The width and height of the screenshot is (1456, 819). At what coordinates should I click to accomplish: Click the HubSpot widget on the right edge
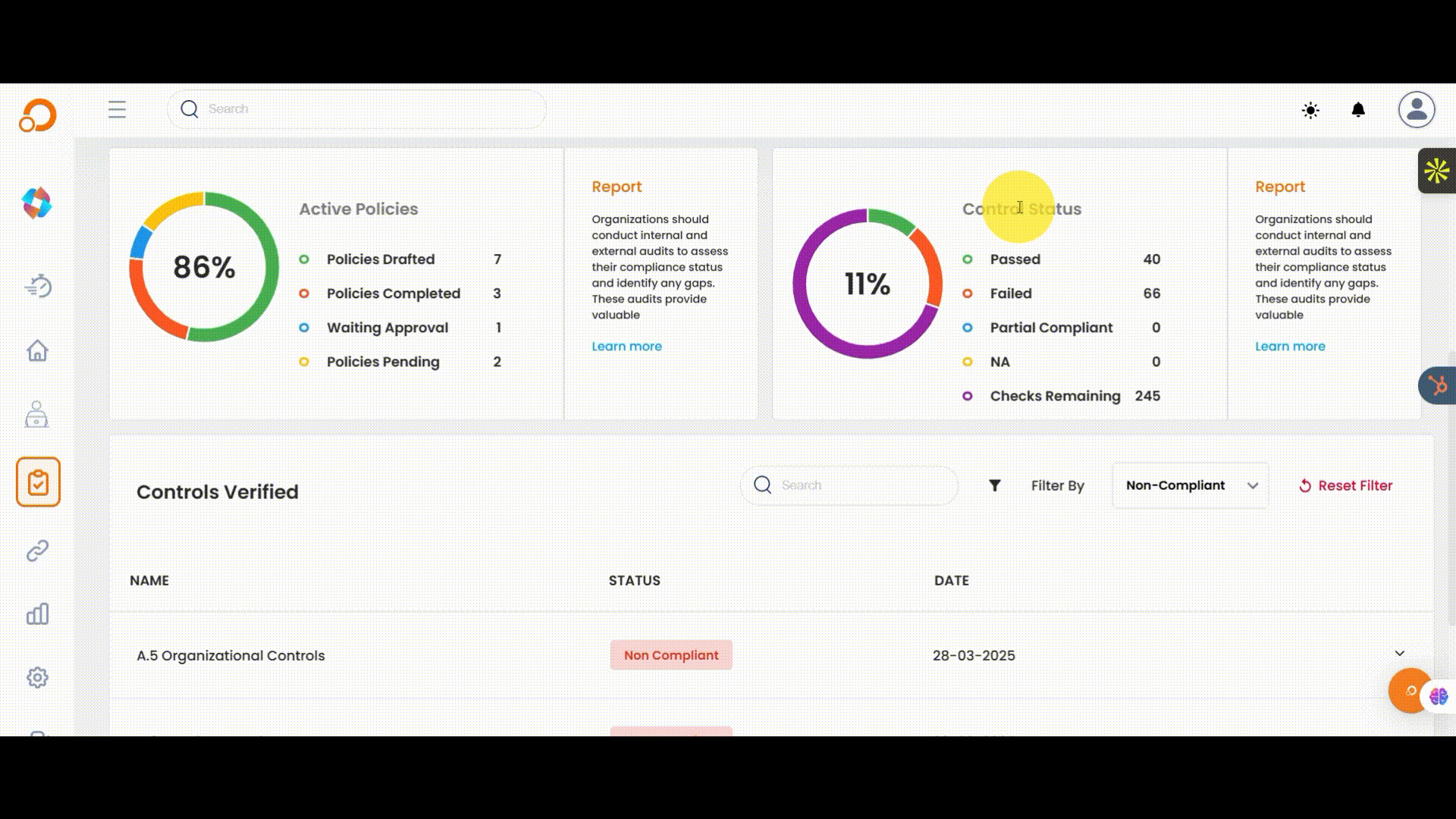[x=1438, y=386]
